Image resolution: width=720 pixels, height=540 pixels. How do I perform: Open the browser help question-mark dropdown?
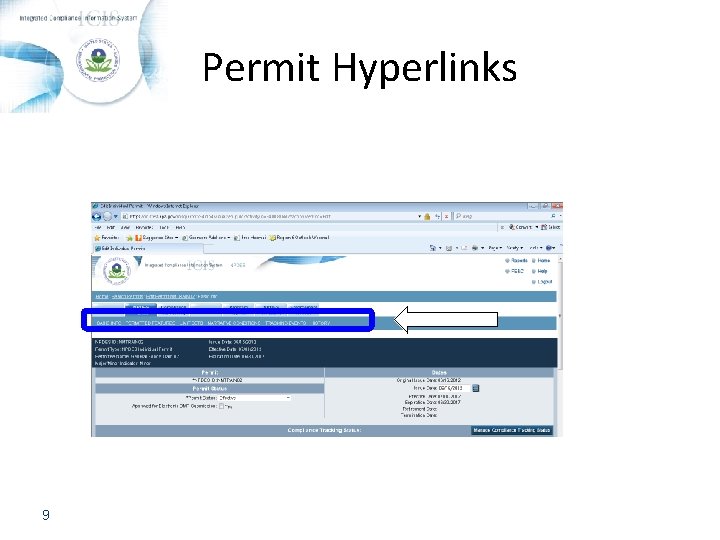point(550,248)
